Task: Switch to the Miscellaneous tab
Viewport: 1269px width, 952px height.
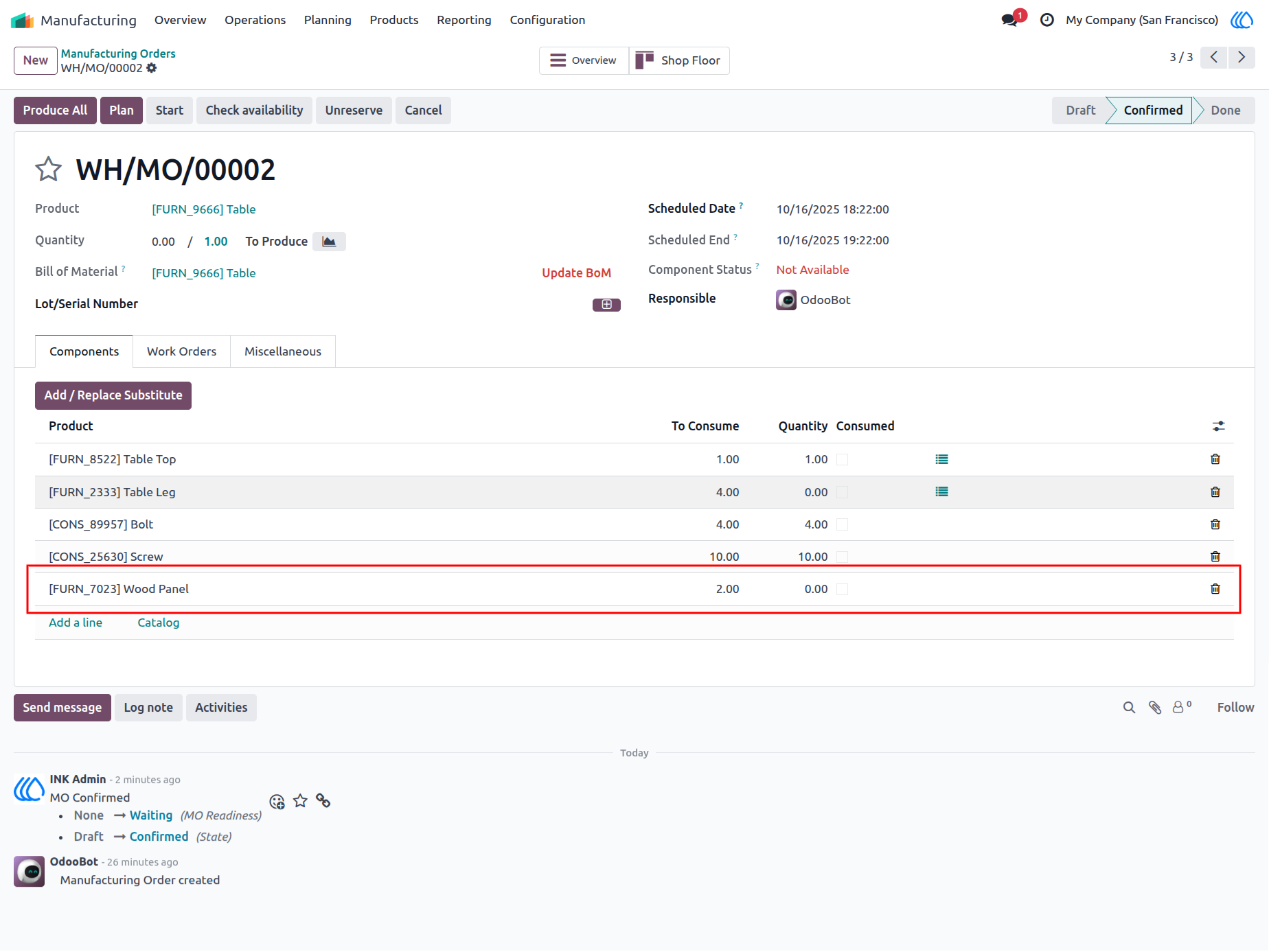Action: click(x=283, y=351)
